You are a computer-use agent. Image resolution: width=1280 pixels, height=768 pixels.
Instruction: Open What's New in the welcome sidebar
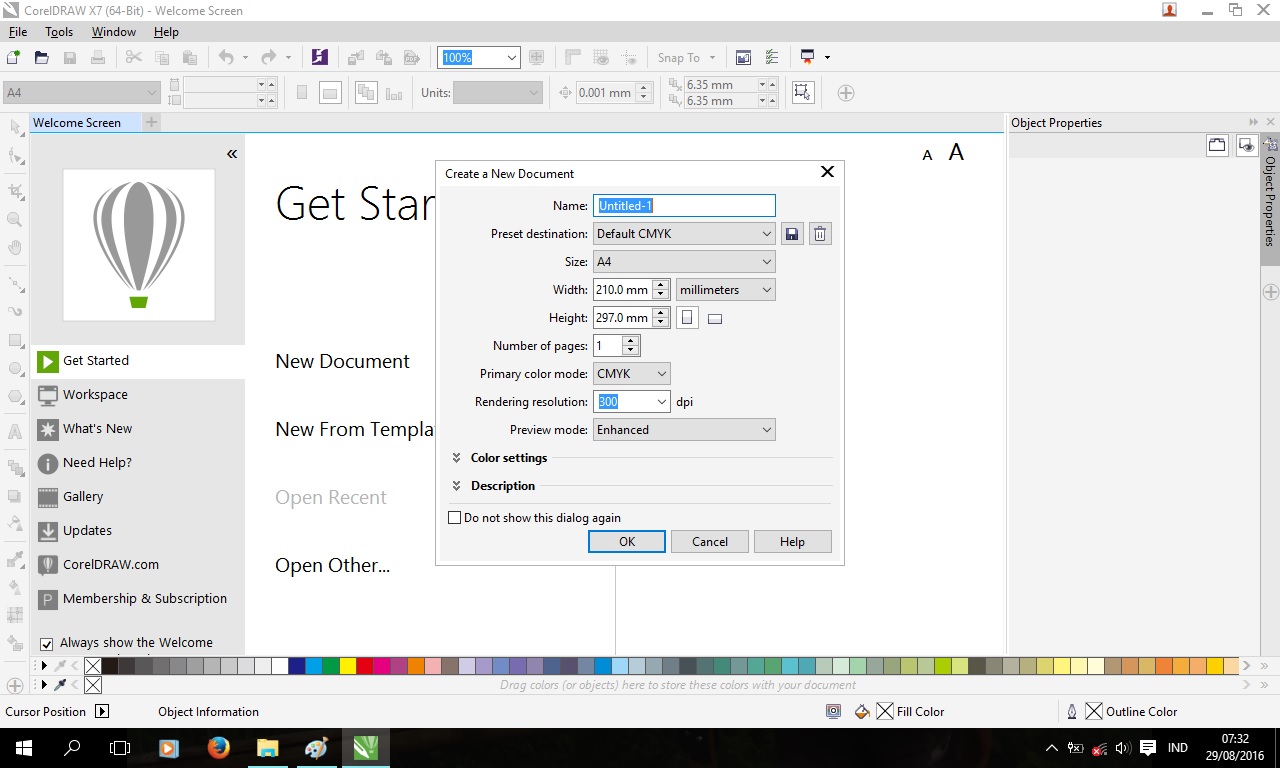pos(138,429)
